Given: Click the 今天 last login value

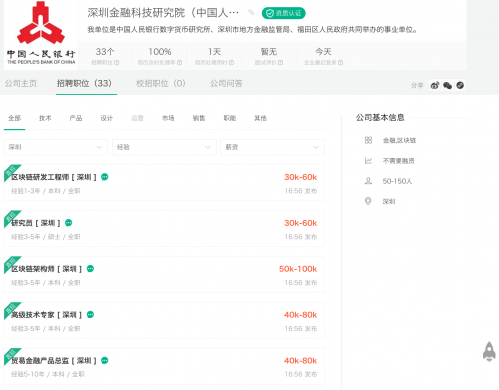Looking at the screenshot, I should (323, 52).
